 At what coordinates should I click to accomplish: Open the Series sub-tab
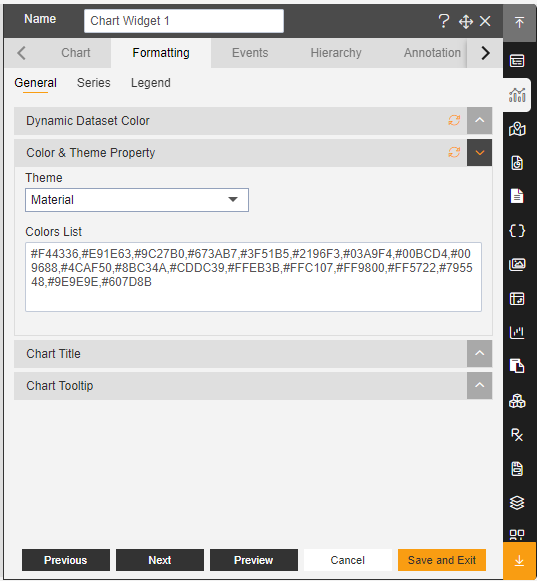[93, 83]
